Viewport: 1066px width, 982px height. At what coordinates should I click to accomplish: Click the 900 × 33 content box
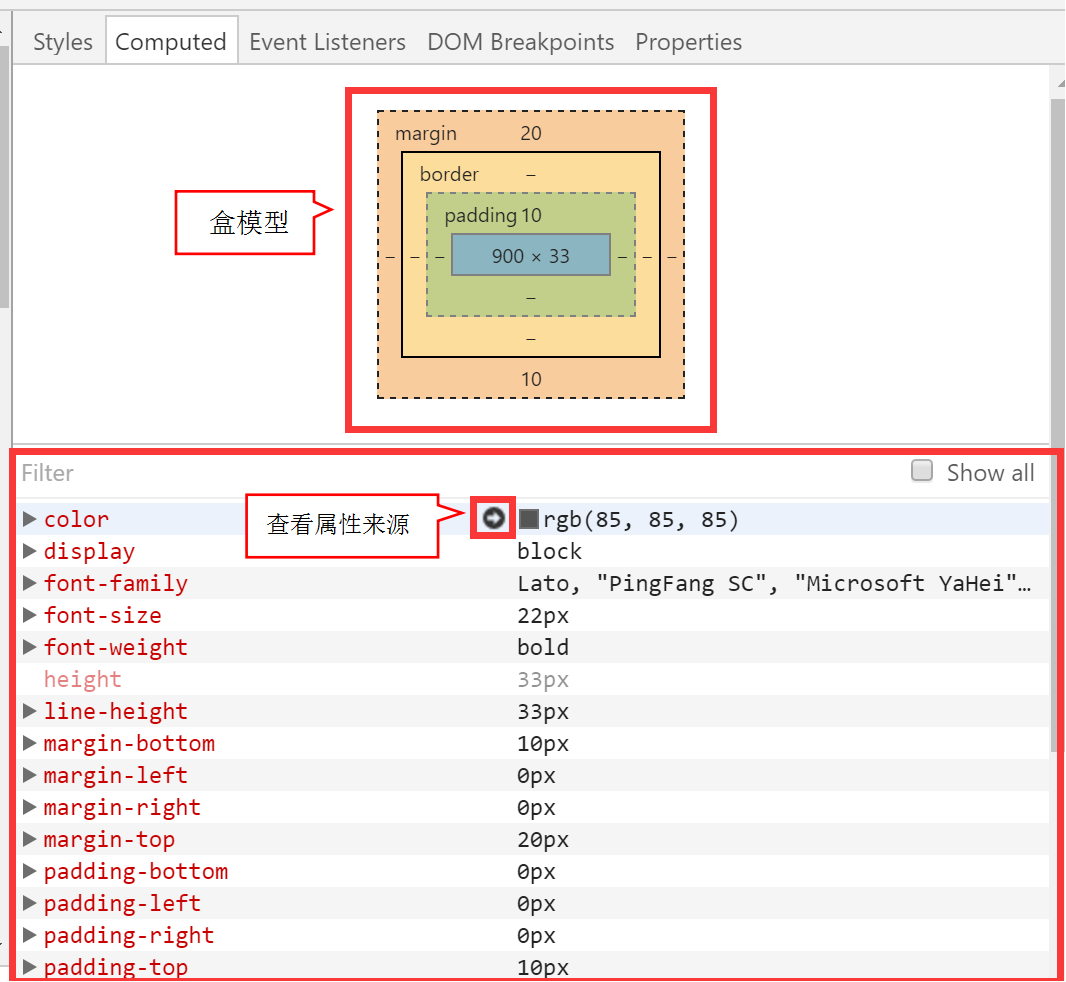point(530,256)
